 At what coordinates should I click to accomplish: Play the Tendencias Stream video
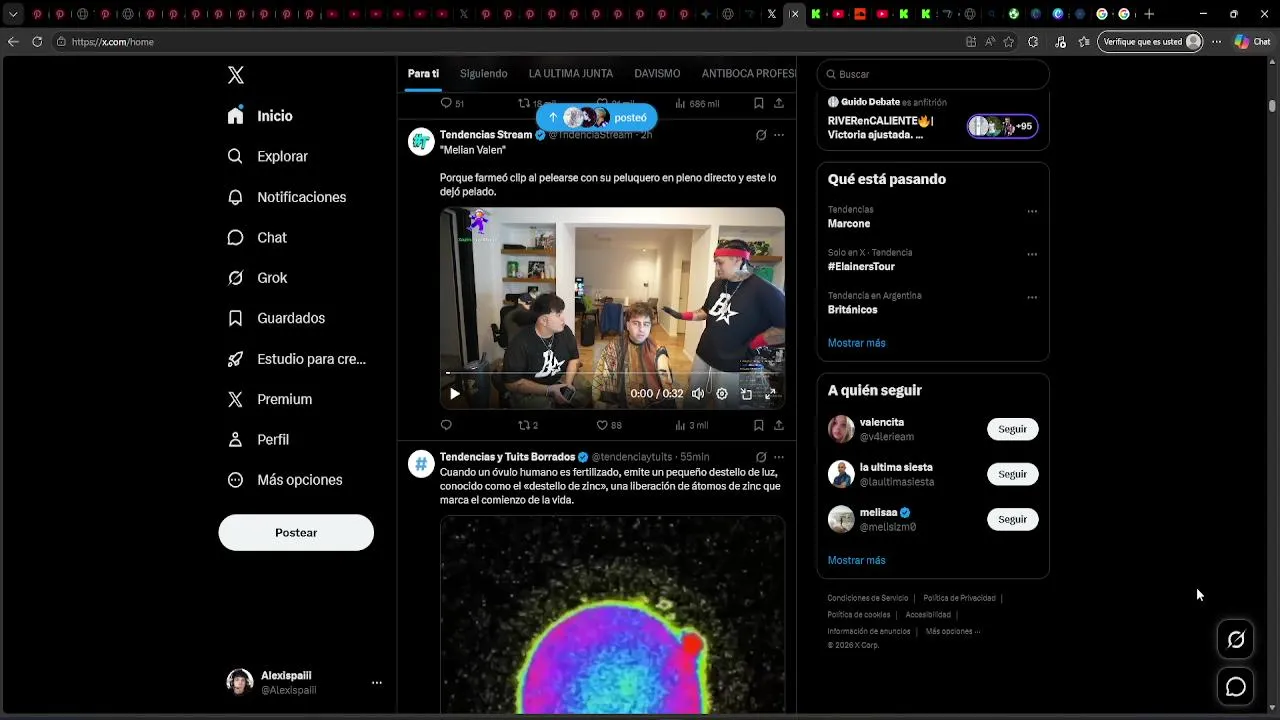[455, 394]
